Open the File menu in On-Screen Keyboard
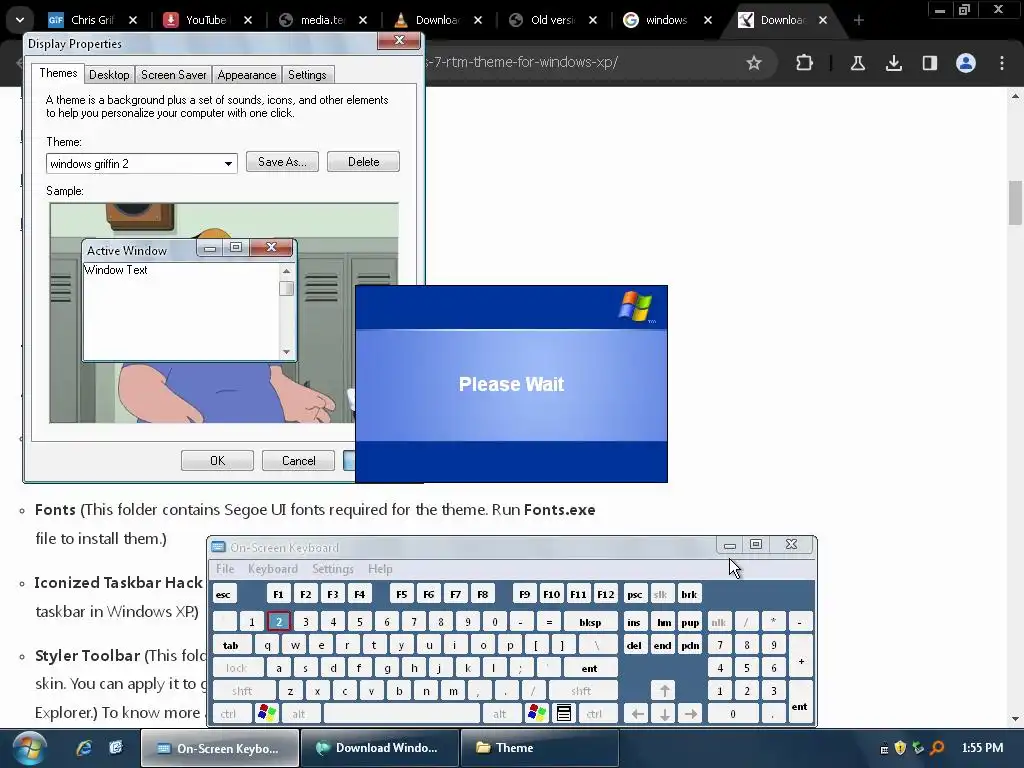 tap(225, 569)
